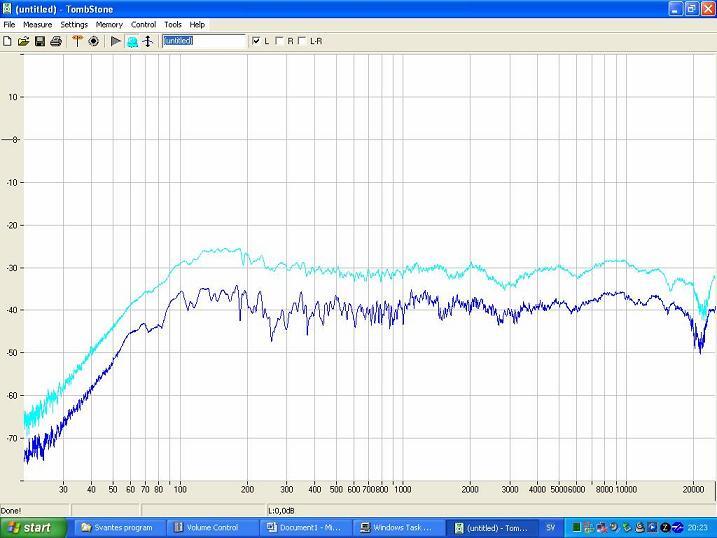The image size is (717, 538).
Task: Click the -50 dB axis label
Action: tap(12, 353)
